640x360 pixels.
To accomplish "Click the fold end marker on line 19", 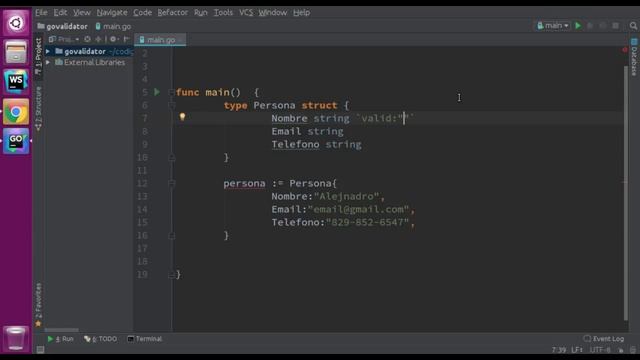I will point(172,275).
